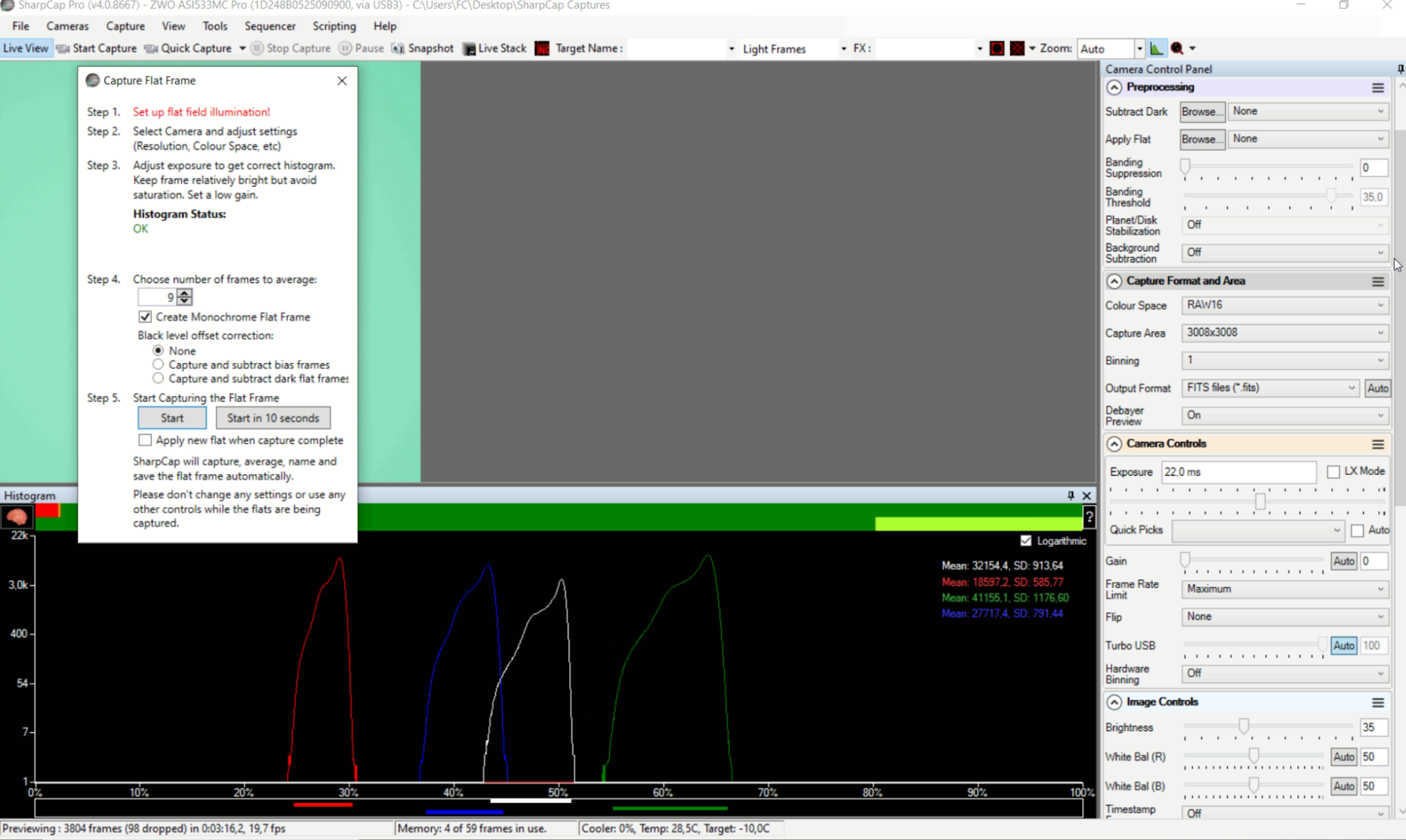This screenshot has height=840, width=1406.
Task: Collapse the Image Controls section
Action: click(1114, 702)
